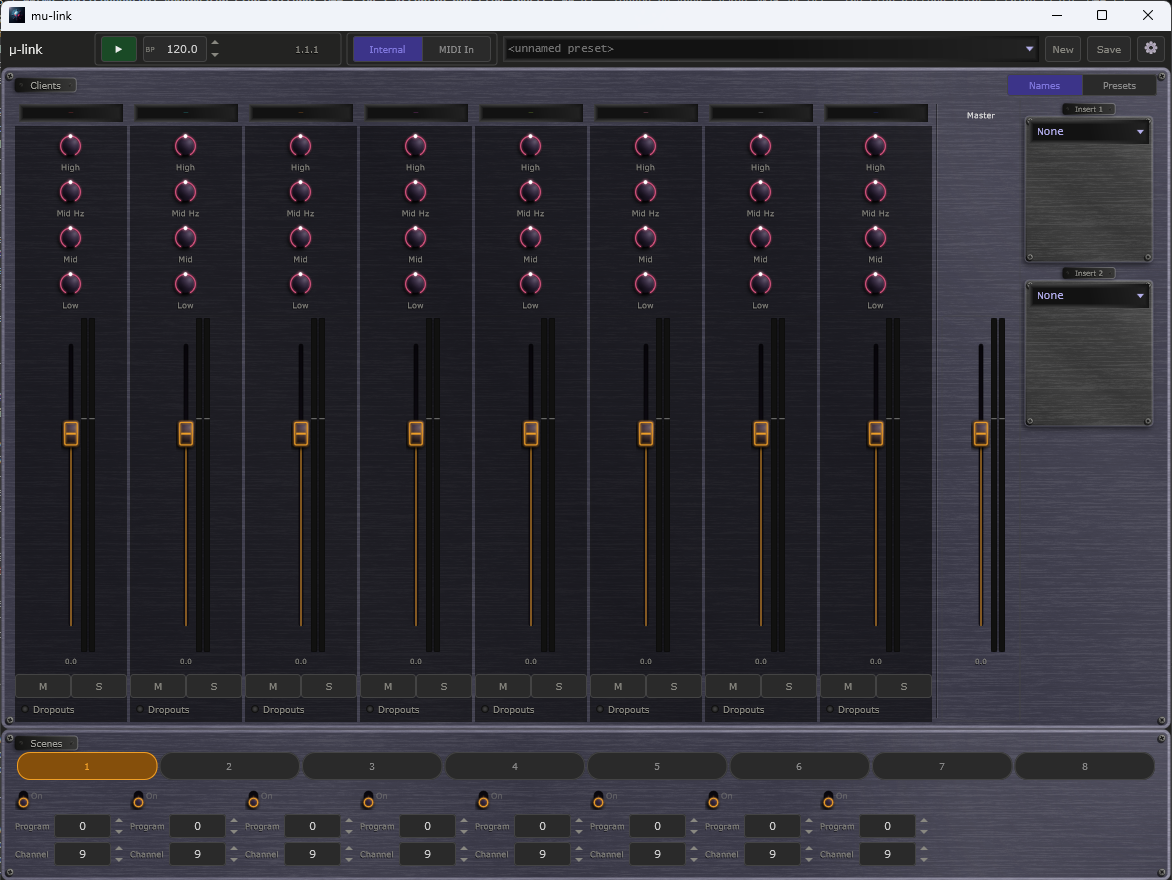Click the channel 5 volume fader handle
The image size is (1172, 880).
point(531,433)
